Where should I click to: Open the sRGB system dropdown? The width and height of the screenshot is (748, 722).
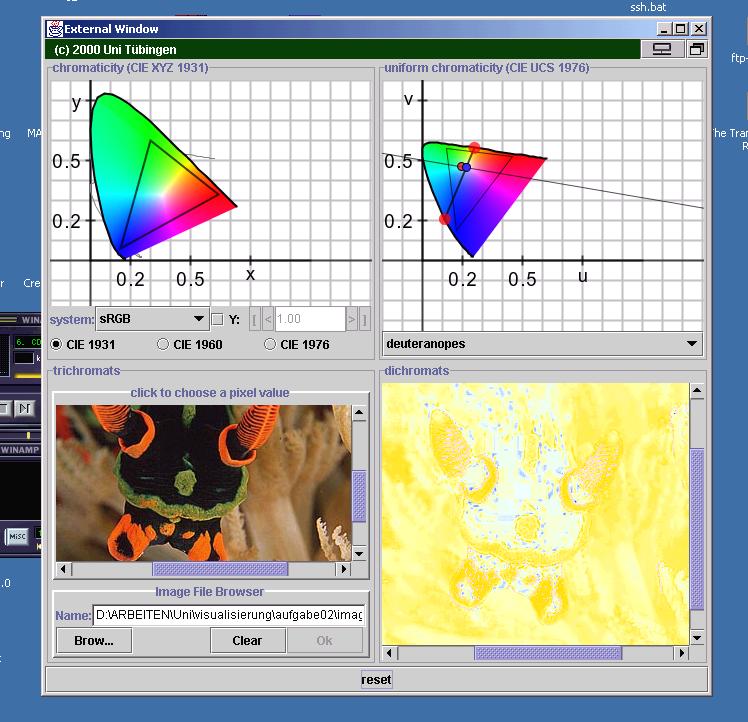[152, 319]
